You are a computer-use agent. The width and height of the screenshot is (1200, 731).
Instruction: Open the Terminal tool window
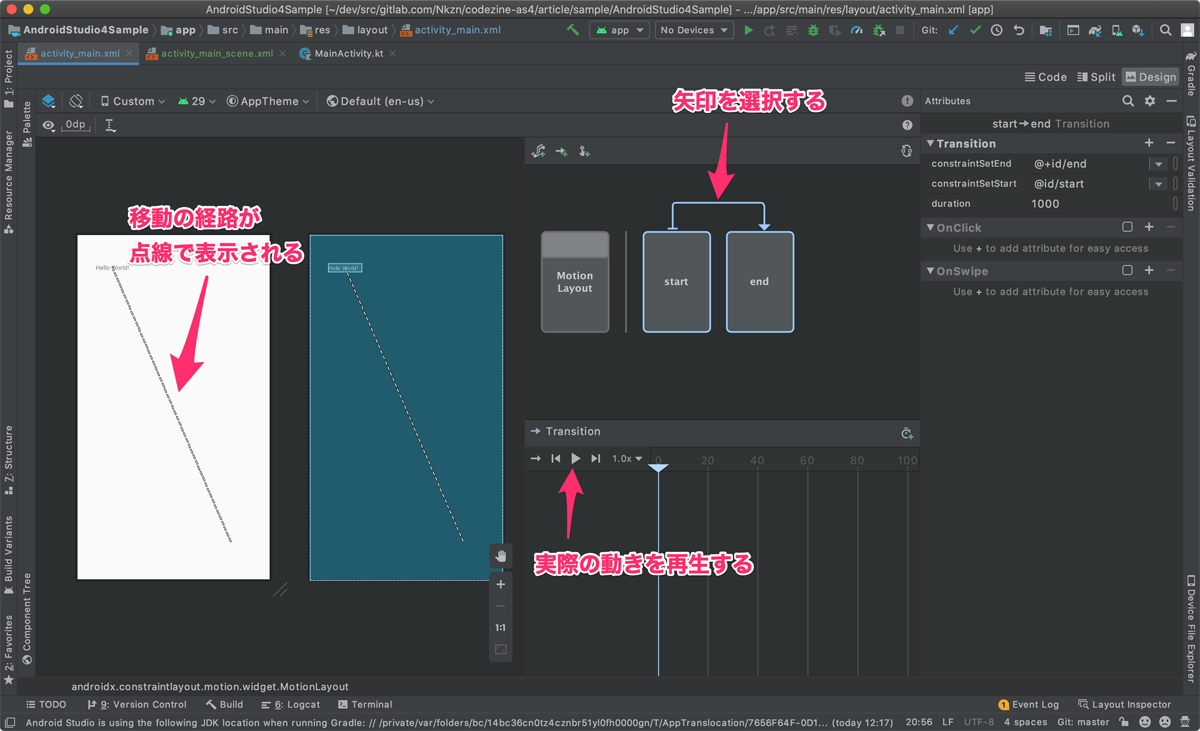point(365,704)
